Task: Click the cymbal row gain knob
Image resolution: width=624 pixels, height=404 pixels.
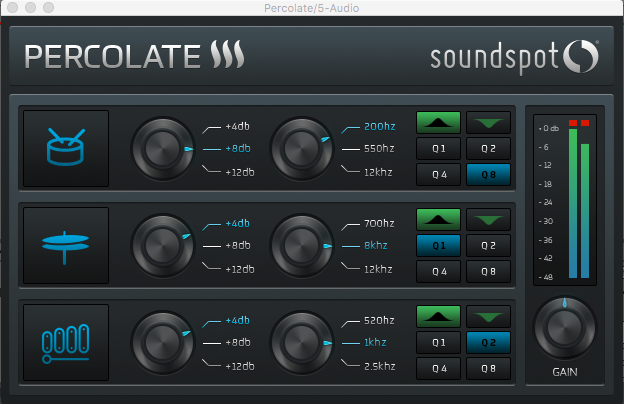Action: pos(162,246)
